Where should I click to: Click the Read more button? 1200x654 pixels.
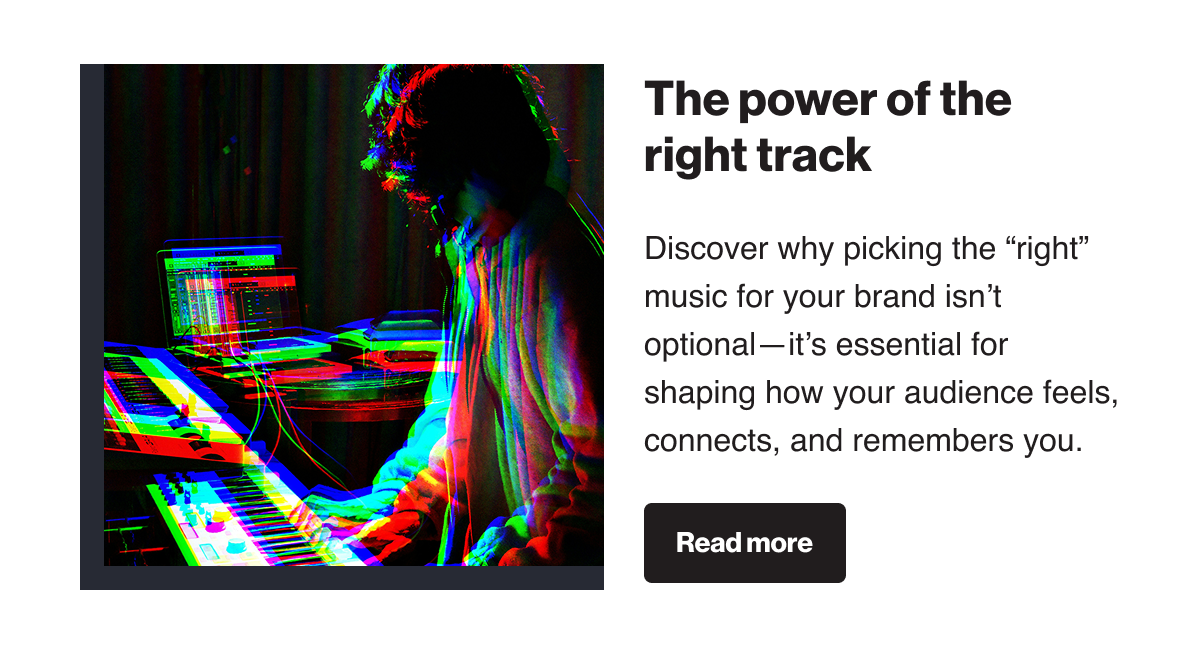(745, 543)
